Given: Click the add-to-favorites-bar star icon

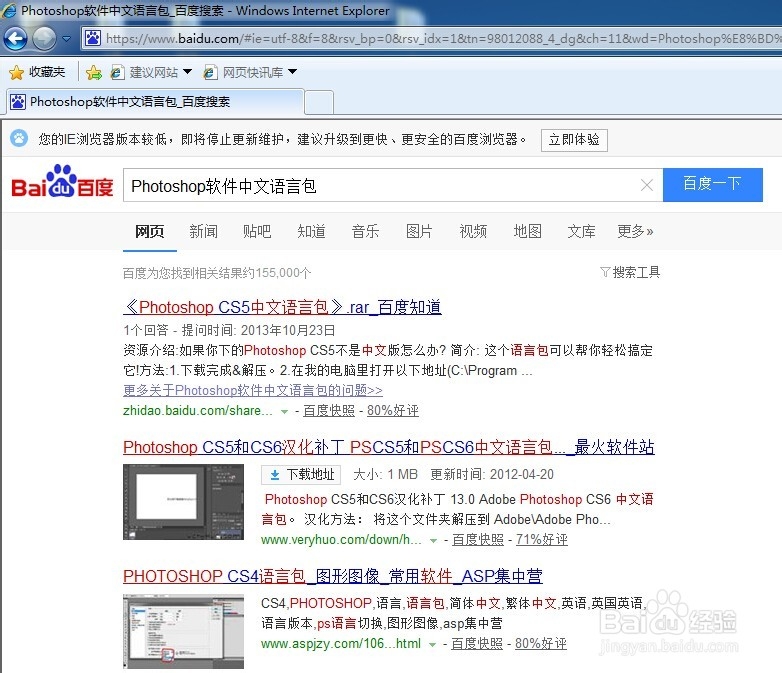Looking at the screenshot, I should click(94, 73).
